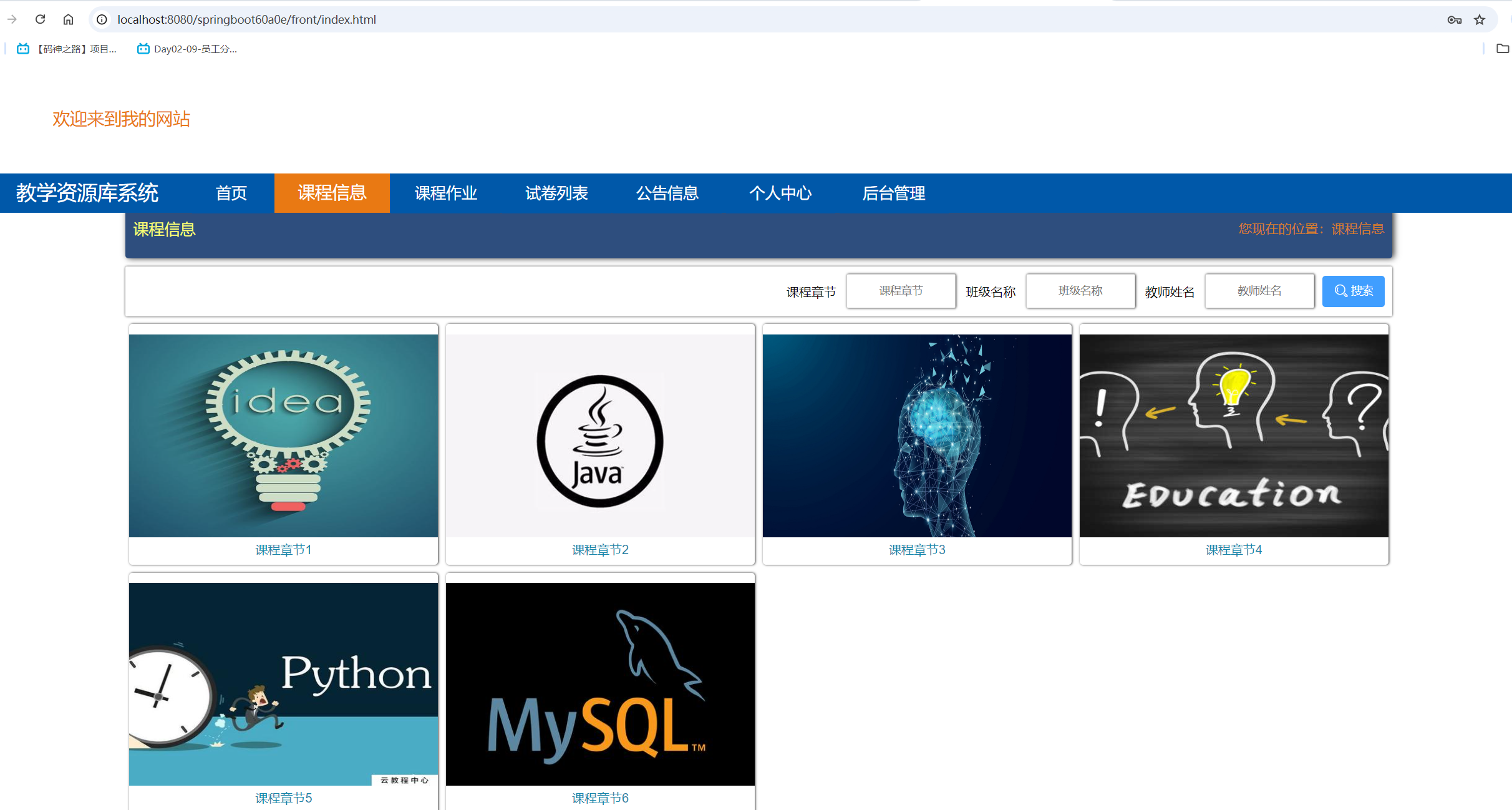Open the 课程章节1 course link
This screenshot has width=1512, height=810.
[283, 550]
